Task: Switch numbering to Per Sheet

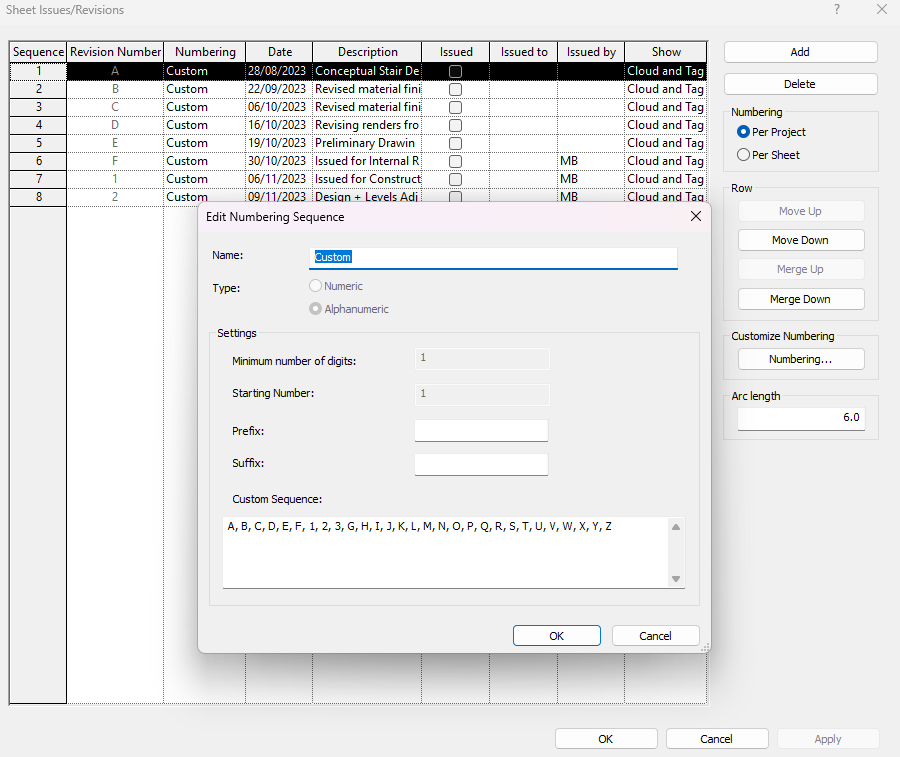Action: pos(743,154)
